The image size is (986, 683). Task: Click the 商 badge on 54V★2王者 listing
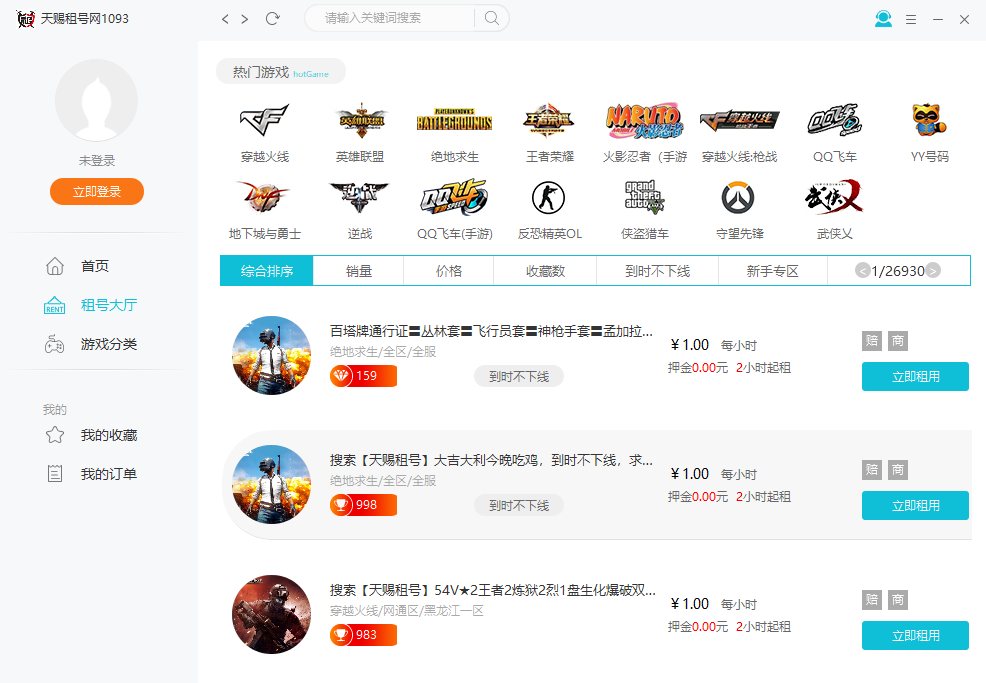898,600
